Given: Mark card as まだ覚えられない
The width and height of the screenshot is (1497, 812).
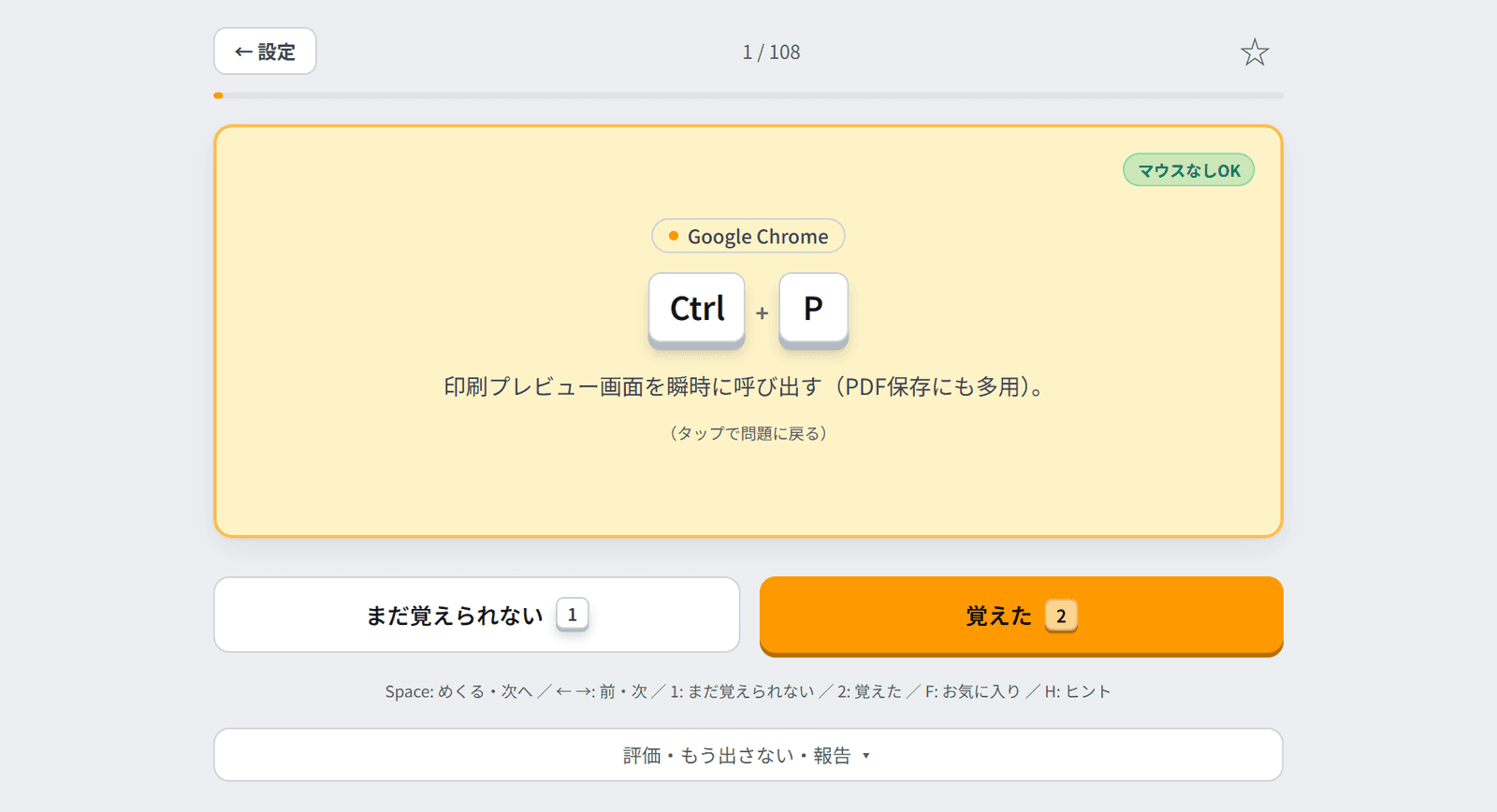Looking at the screenshot, I should 477,615.
